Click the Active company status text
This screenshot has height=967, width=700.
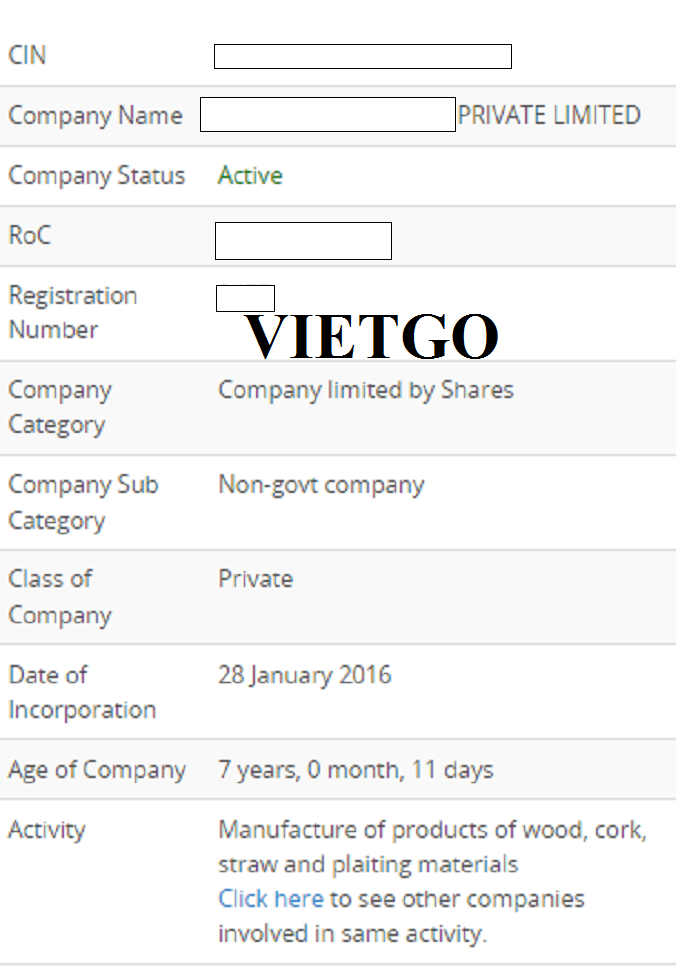tap(250, 176)
